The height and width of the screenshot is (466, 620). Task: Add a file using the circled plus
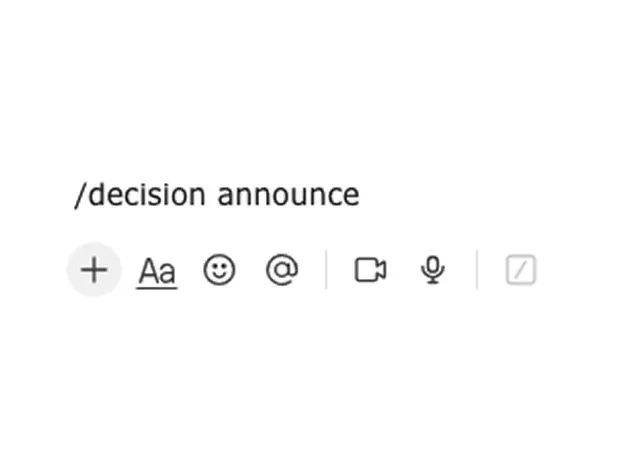tap(93, 270)
